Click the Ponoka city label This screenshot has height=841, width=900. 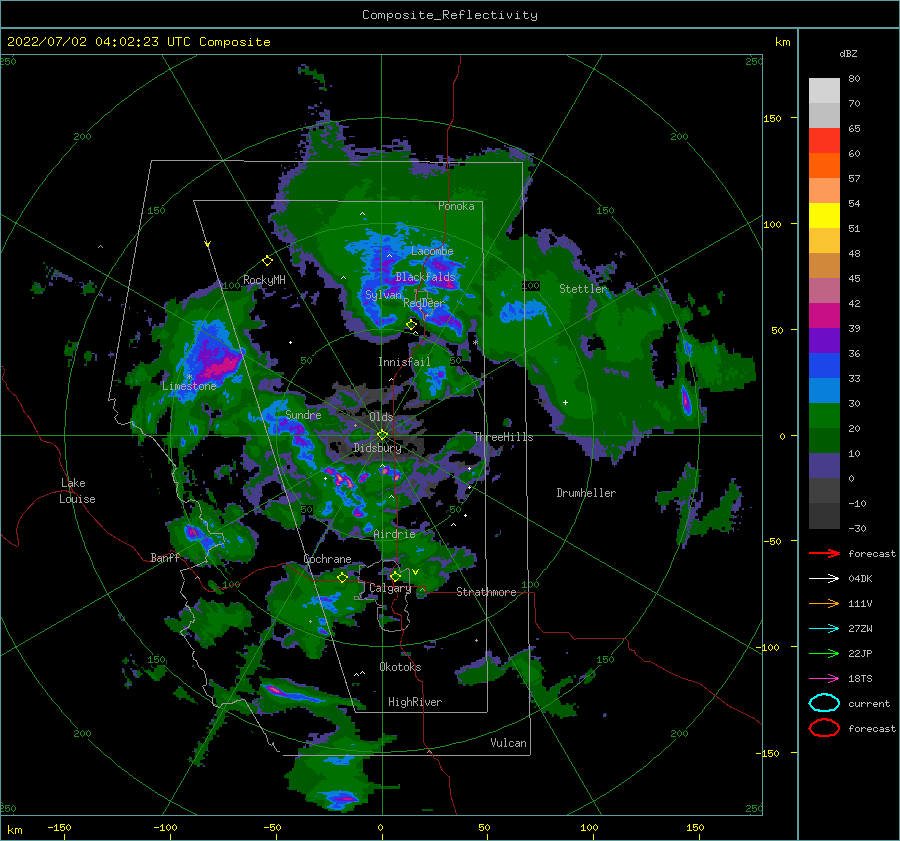[x=456, y=206]
